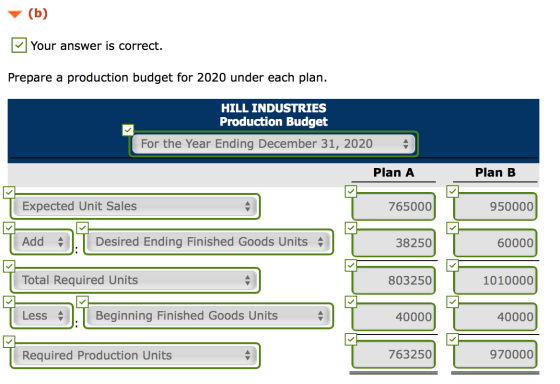560x384 pixels.
Task: Click the green check next to 'Your answer is correct'
Action: tap(19, 45)
